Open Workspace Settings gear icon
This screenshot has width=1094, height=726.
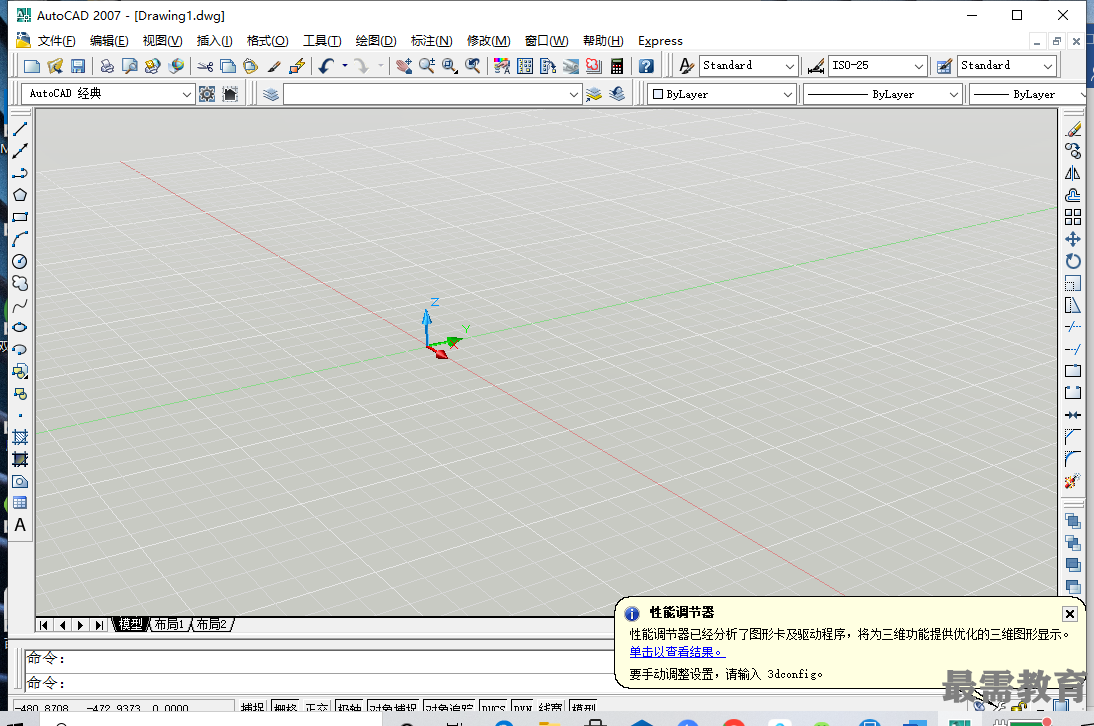click(207, 94)
